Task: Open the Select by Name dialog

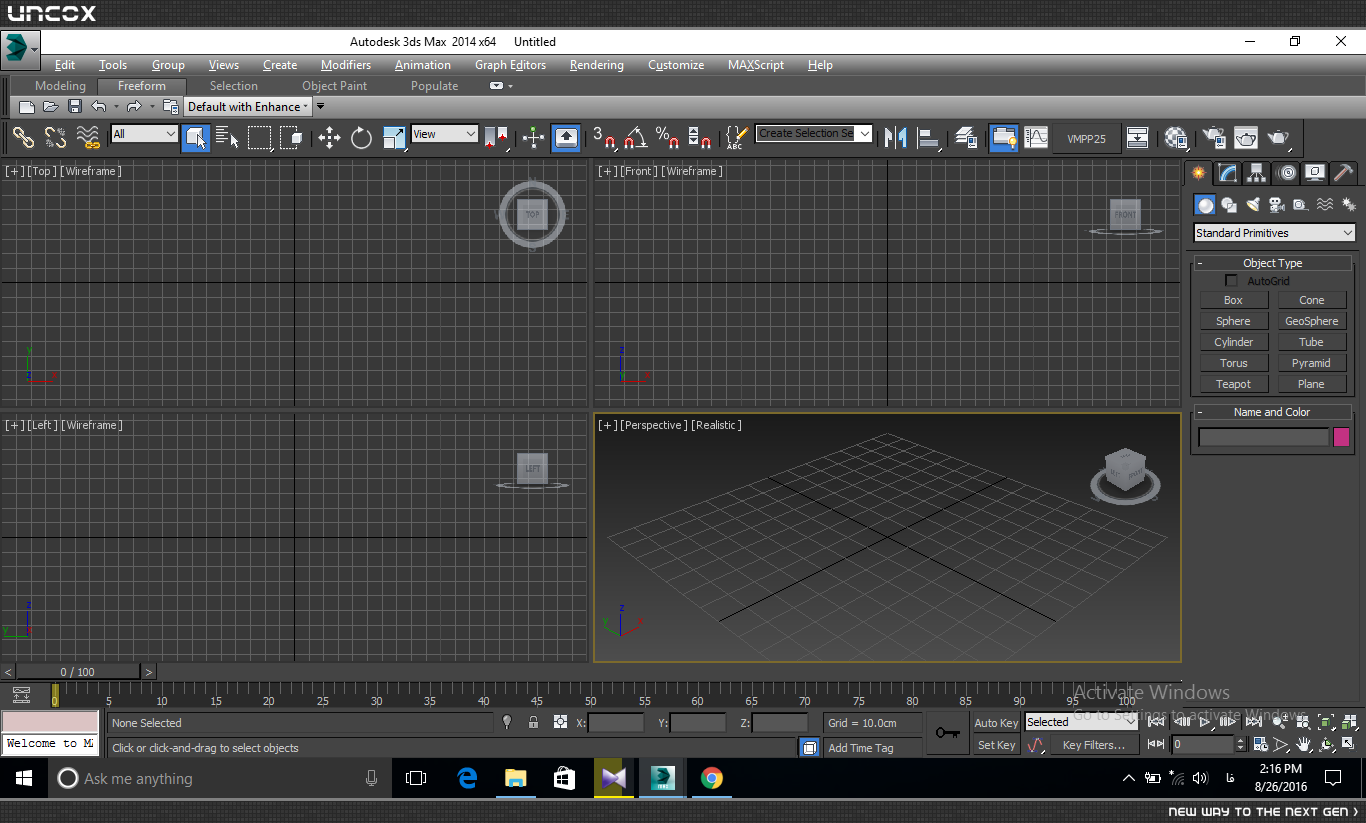Action: click(228, 138)
